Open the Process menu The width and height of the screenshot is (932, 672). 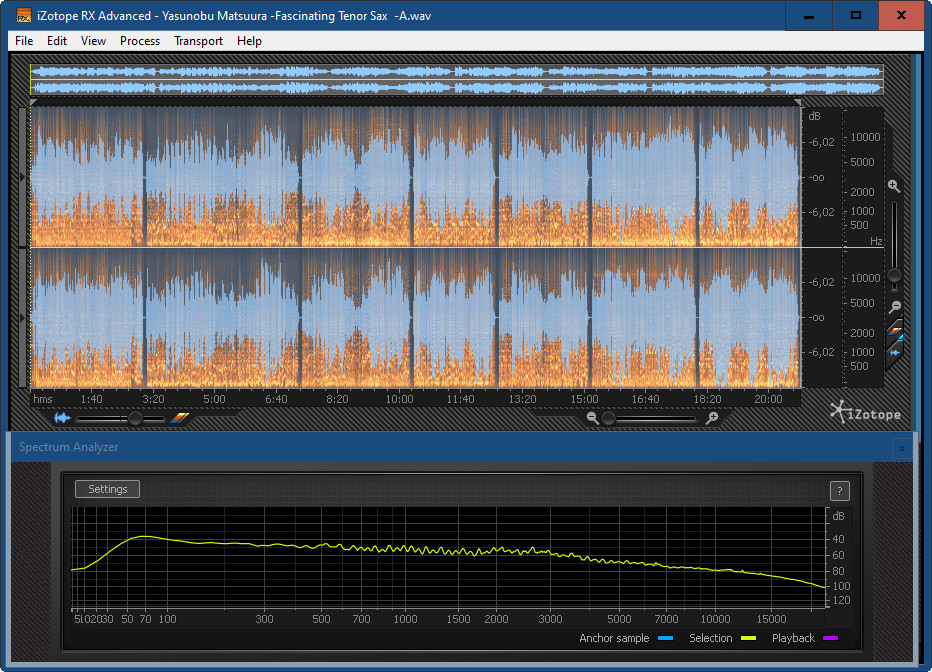point(140,41)
